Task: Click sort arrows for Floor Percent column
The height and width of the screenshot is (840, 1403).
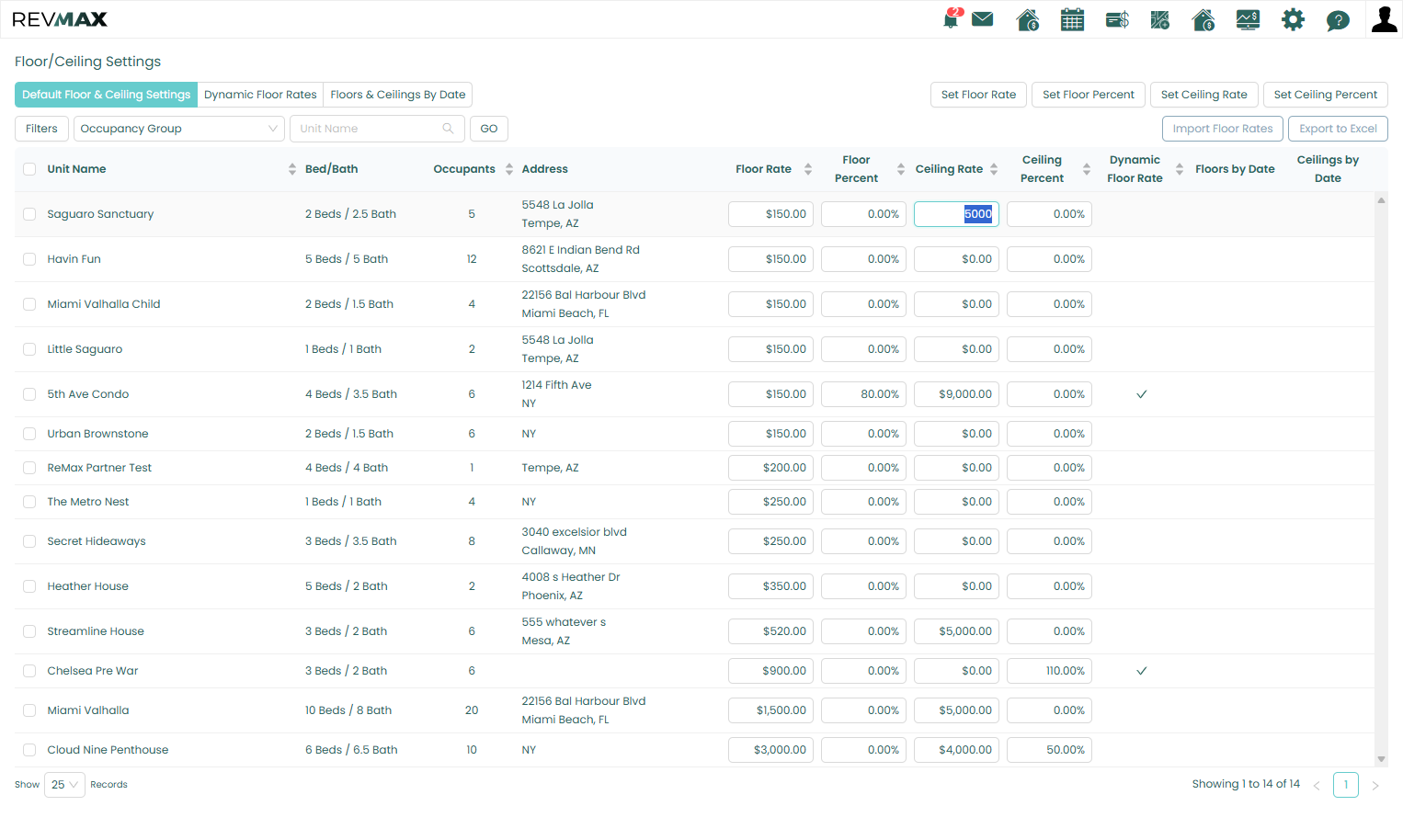Action: (x=901, y=169)
